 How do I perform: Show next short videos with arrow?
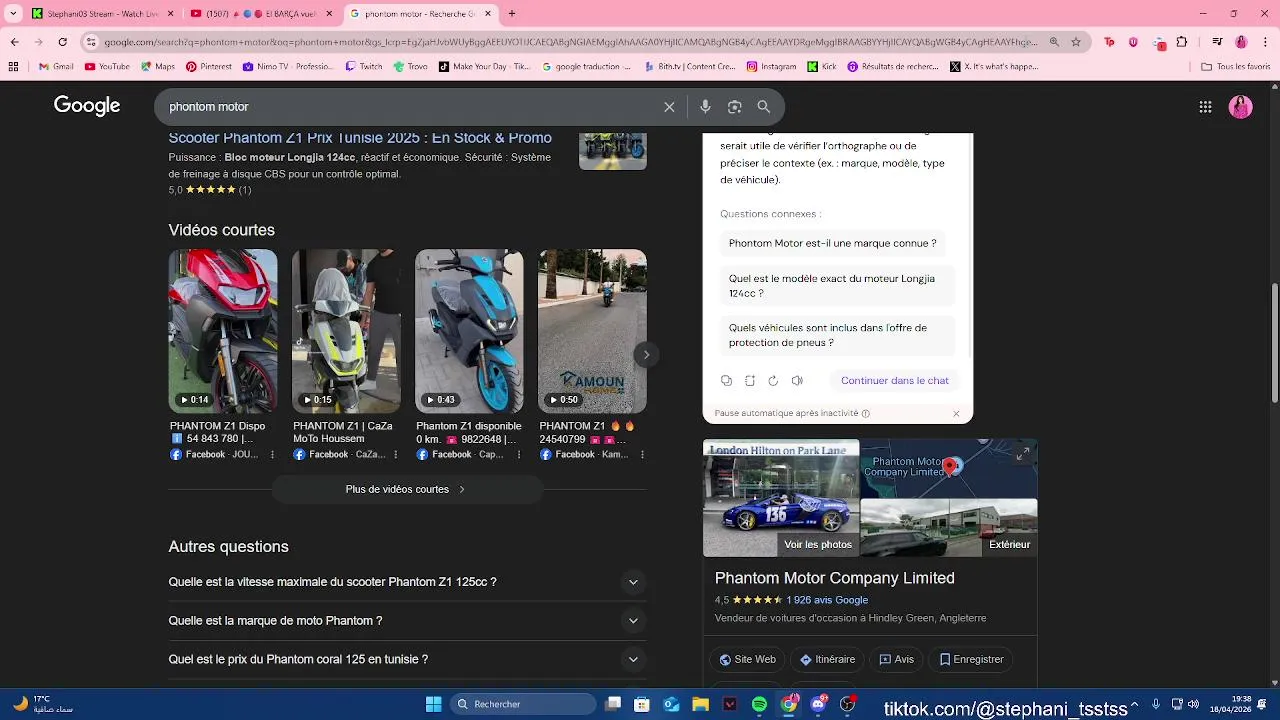[646, 355]
